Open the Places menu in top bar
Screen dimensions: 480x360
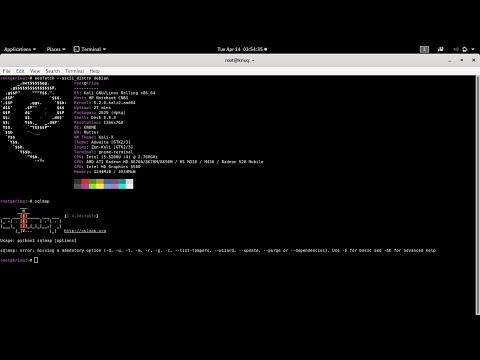[x=56, y=49]
